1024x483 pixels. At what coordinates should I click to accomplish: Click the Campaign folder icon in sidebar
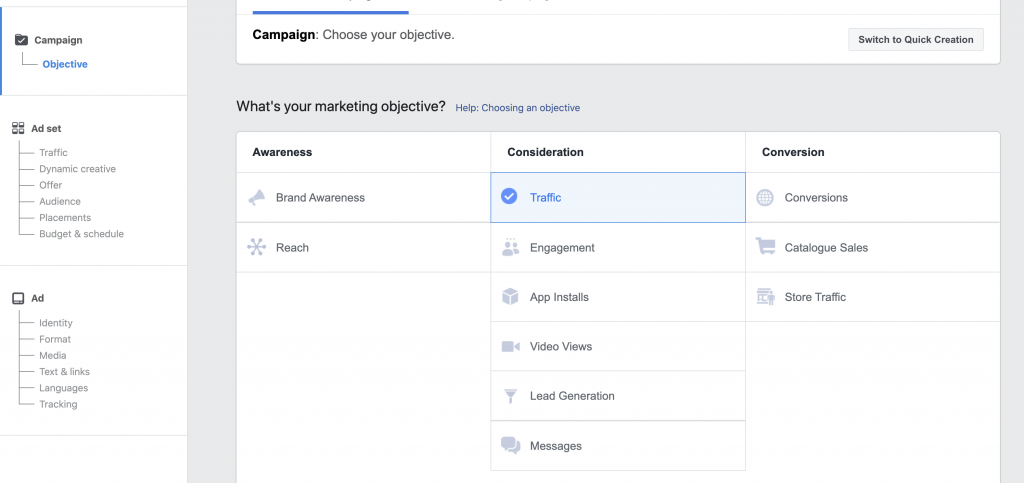click(x=21, y=40)
